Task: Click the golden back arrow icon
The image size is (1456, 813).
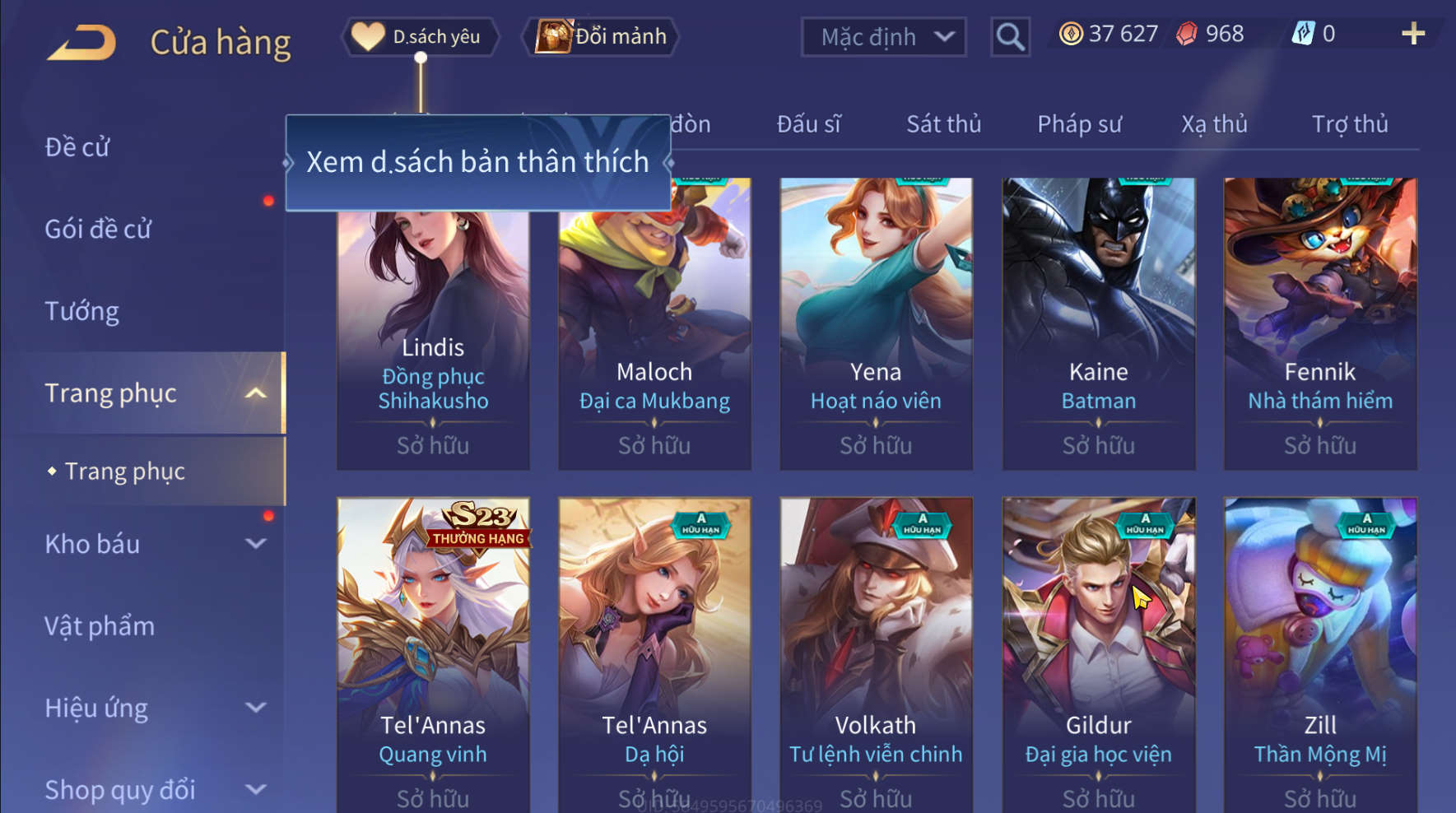Action: pos(81,42)
